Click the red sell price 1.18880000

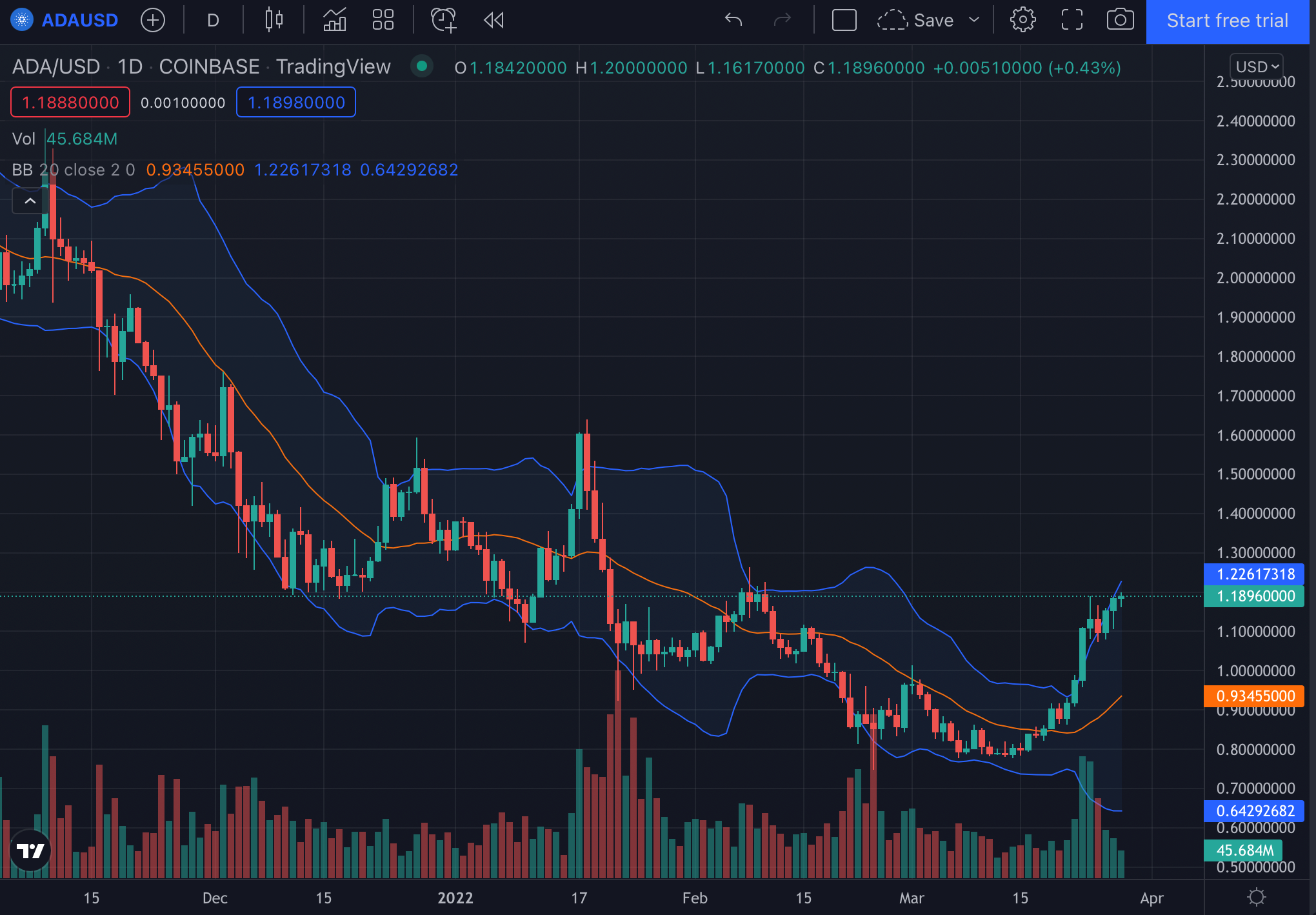70,103
